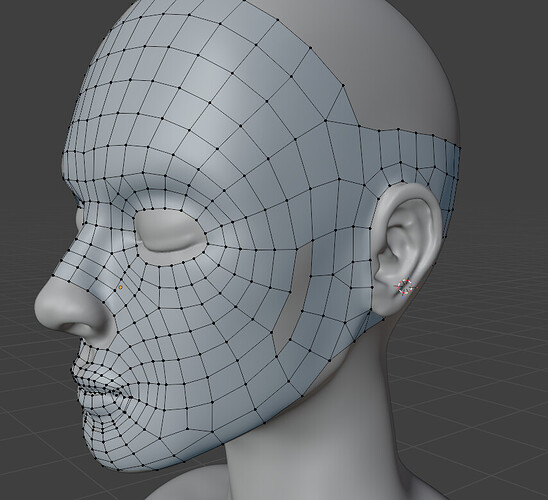
Task: Click the sculpted ear of the head model
Action: coord(406,248)
